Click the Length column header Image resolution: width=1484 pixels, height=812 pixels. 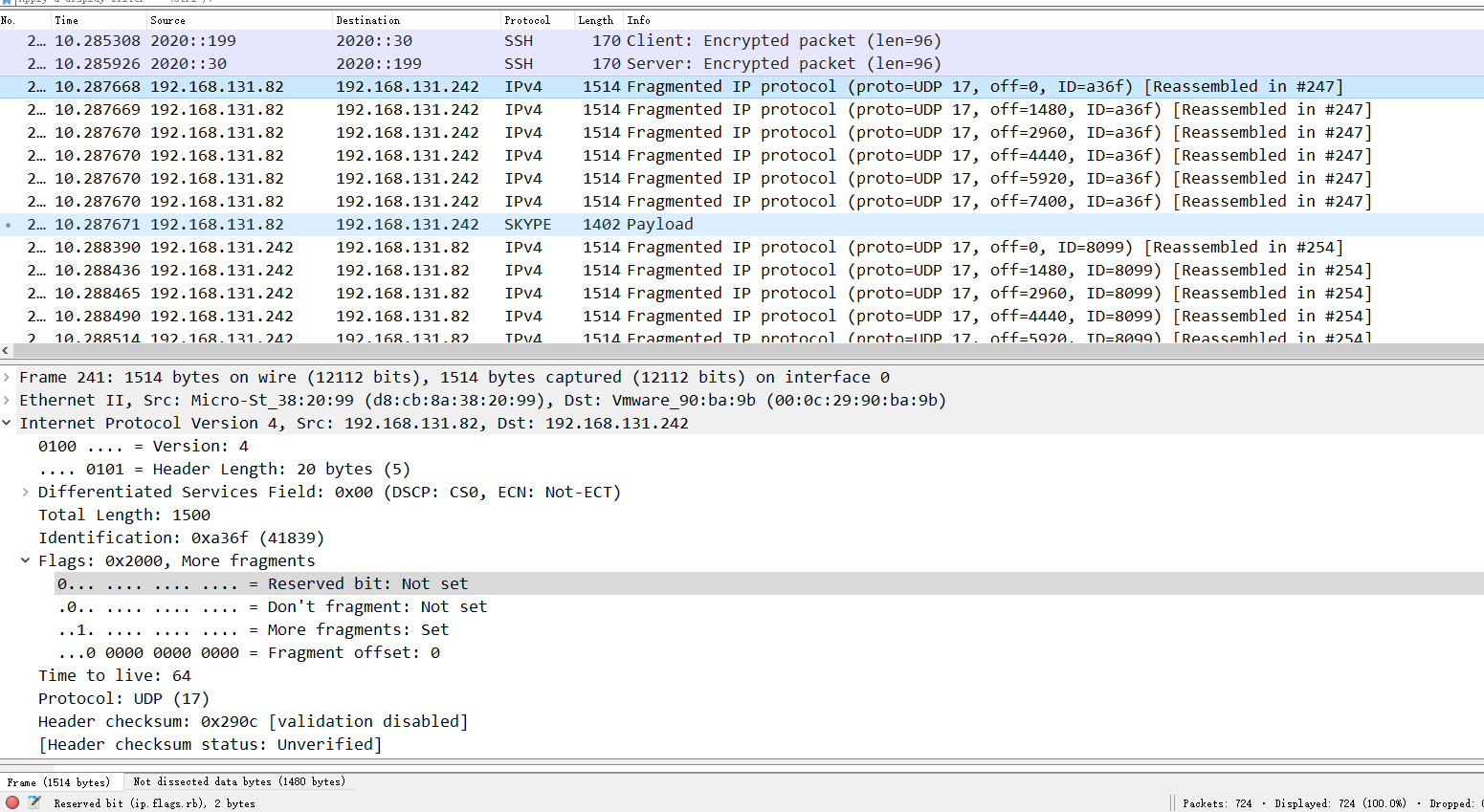599,20
